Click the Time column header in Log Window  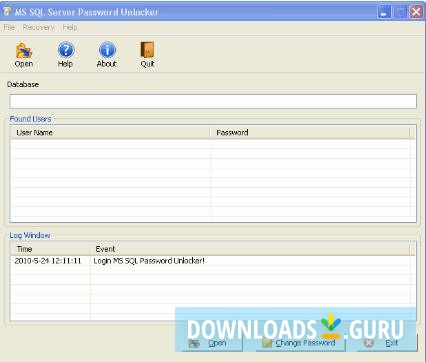click(50, 249)
